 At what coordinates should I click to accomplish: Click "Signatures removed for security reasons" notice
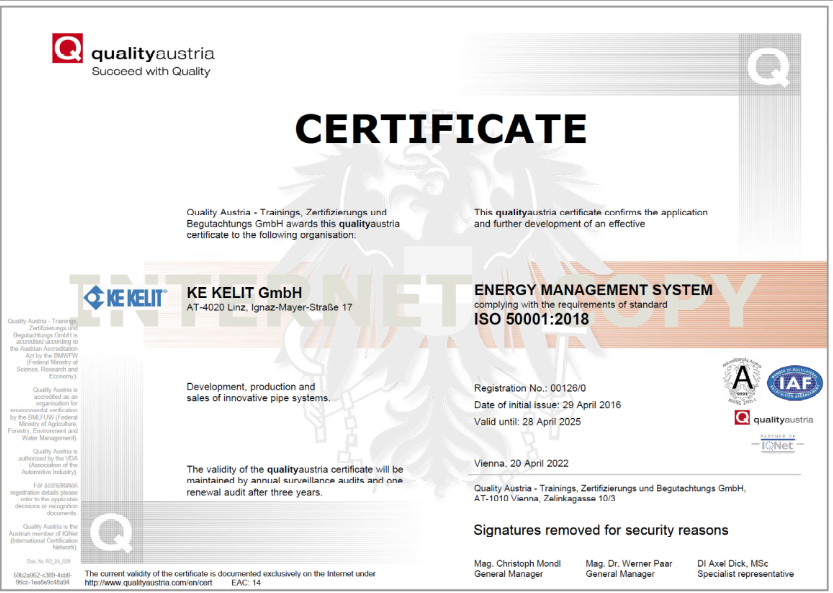(x=601, y=530)
